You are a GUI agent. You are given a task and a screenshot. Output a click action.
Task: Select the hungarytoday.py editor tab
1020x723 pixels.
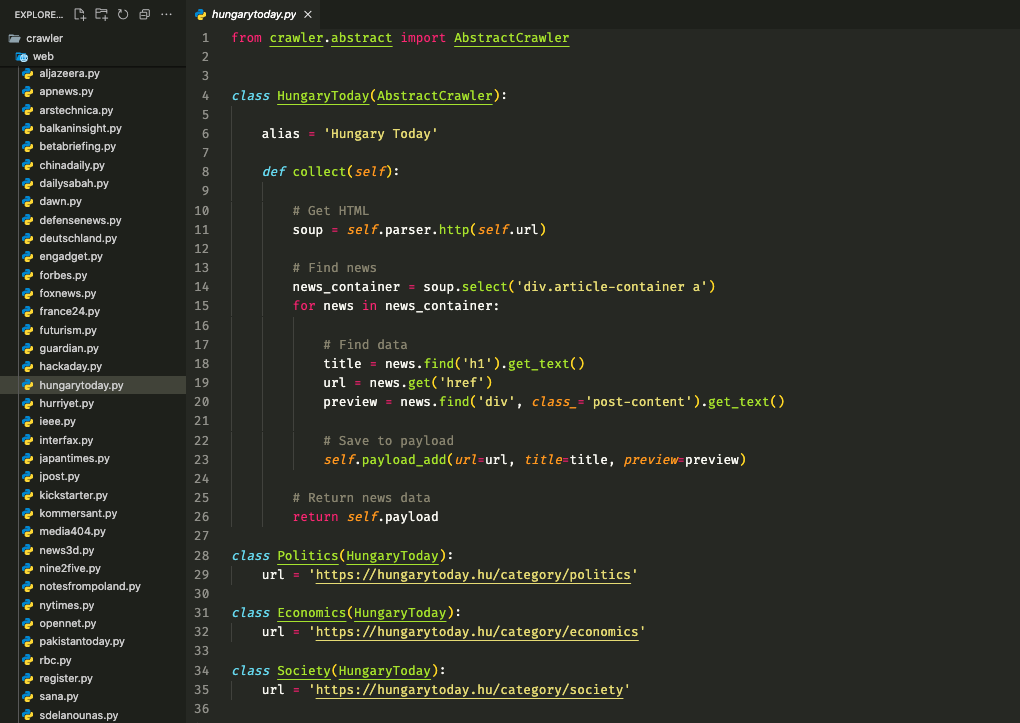(x=253, y=14)
